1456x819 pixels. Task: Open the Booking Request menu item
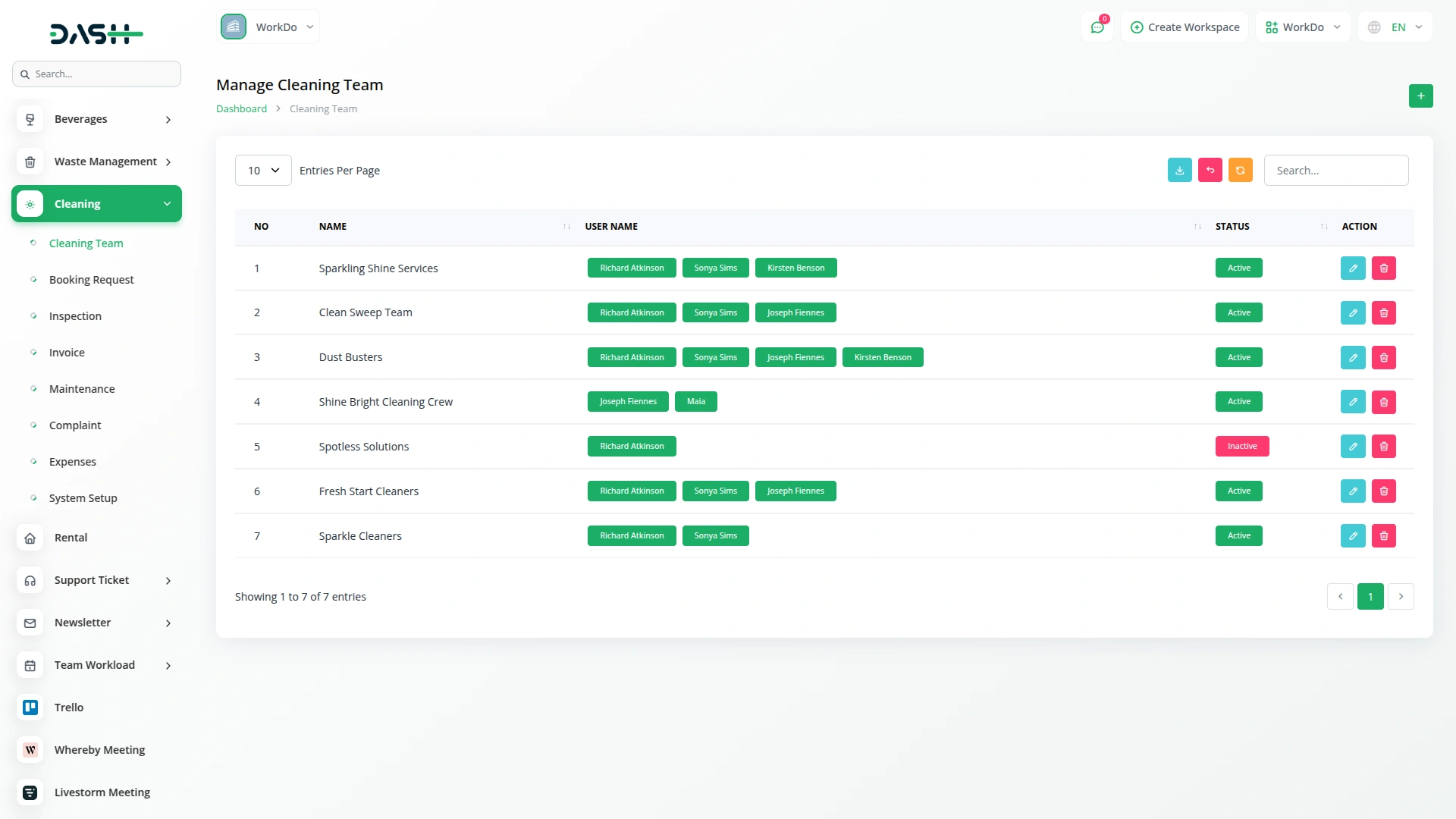coord(91,280)
